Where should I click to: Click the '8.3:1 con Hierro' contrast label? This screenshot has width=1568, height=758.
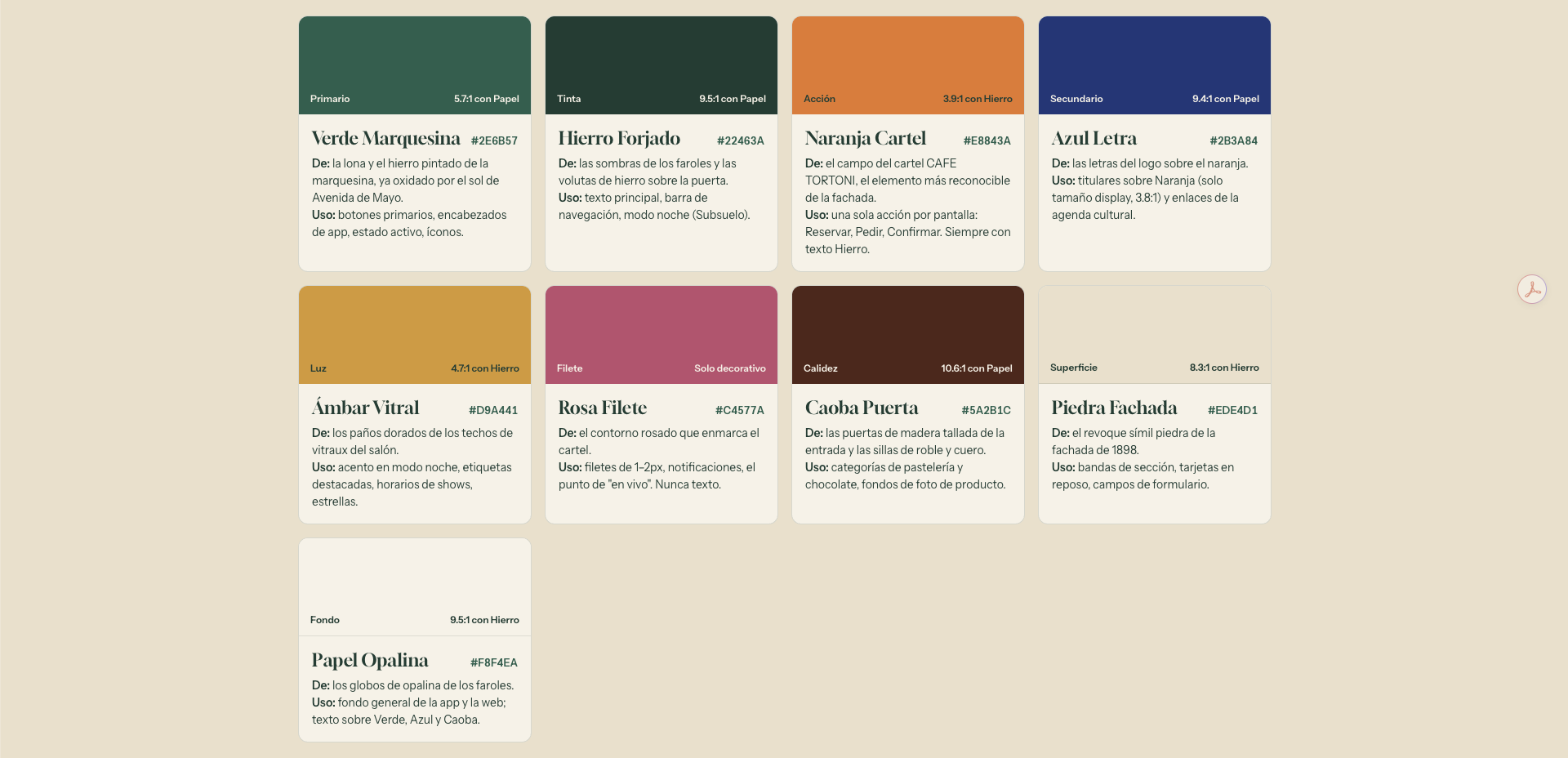click(1224, 368)
